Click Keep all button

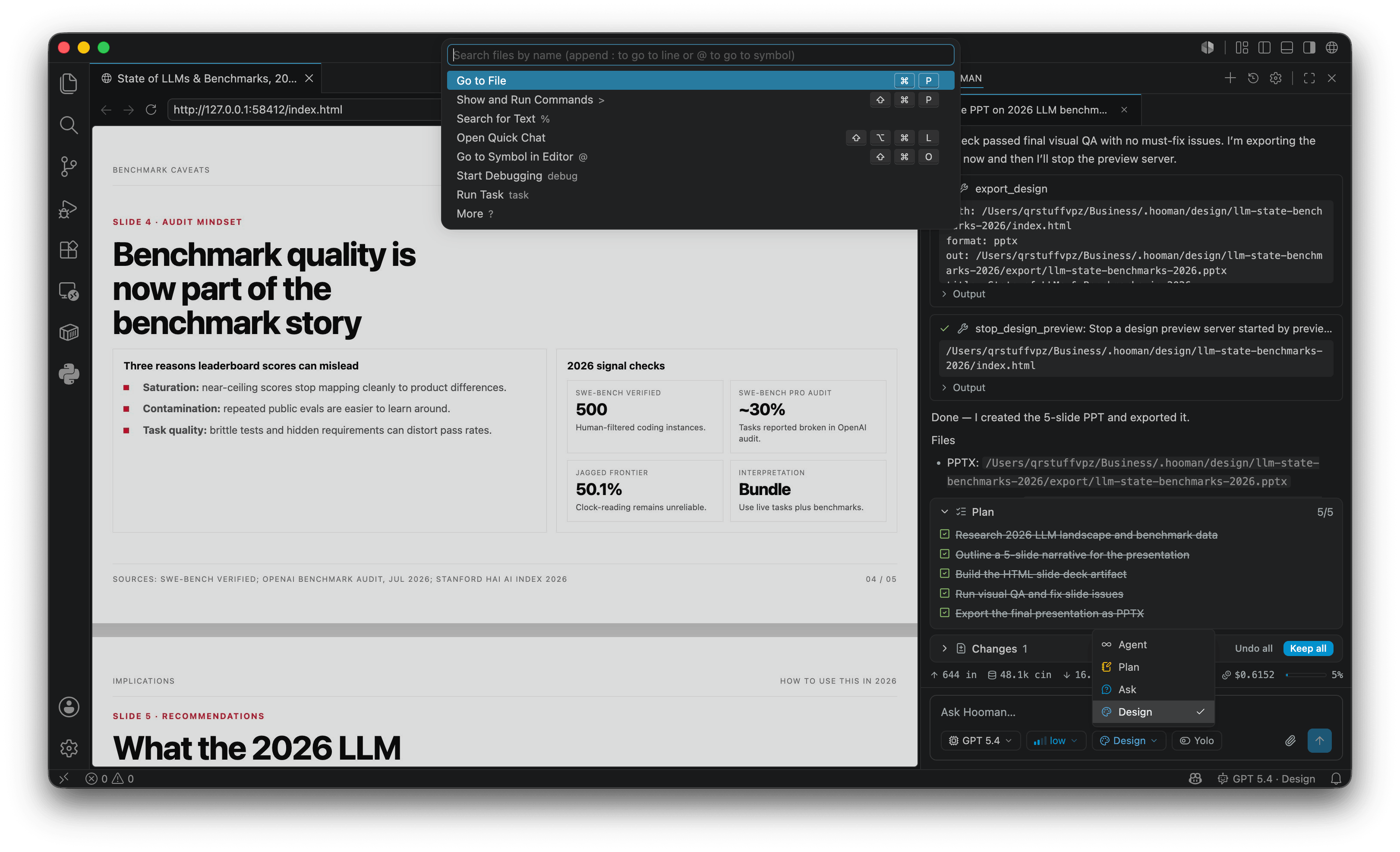[x=1308, y=648]
